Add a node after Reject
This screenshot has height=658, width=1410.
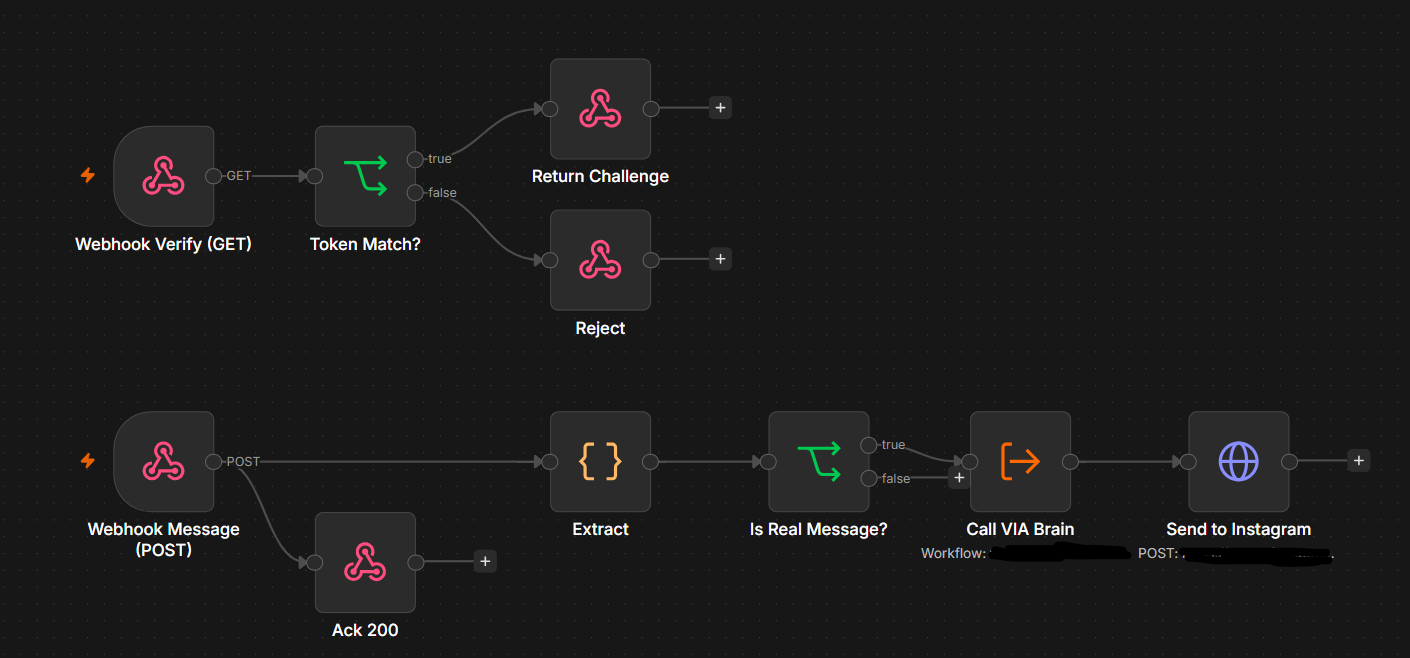point(720,259)
